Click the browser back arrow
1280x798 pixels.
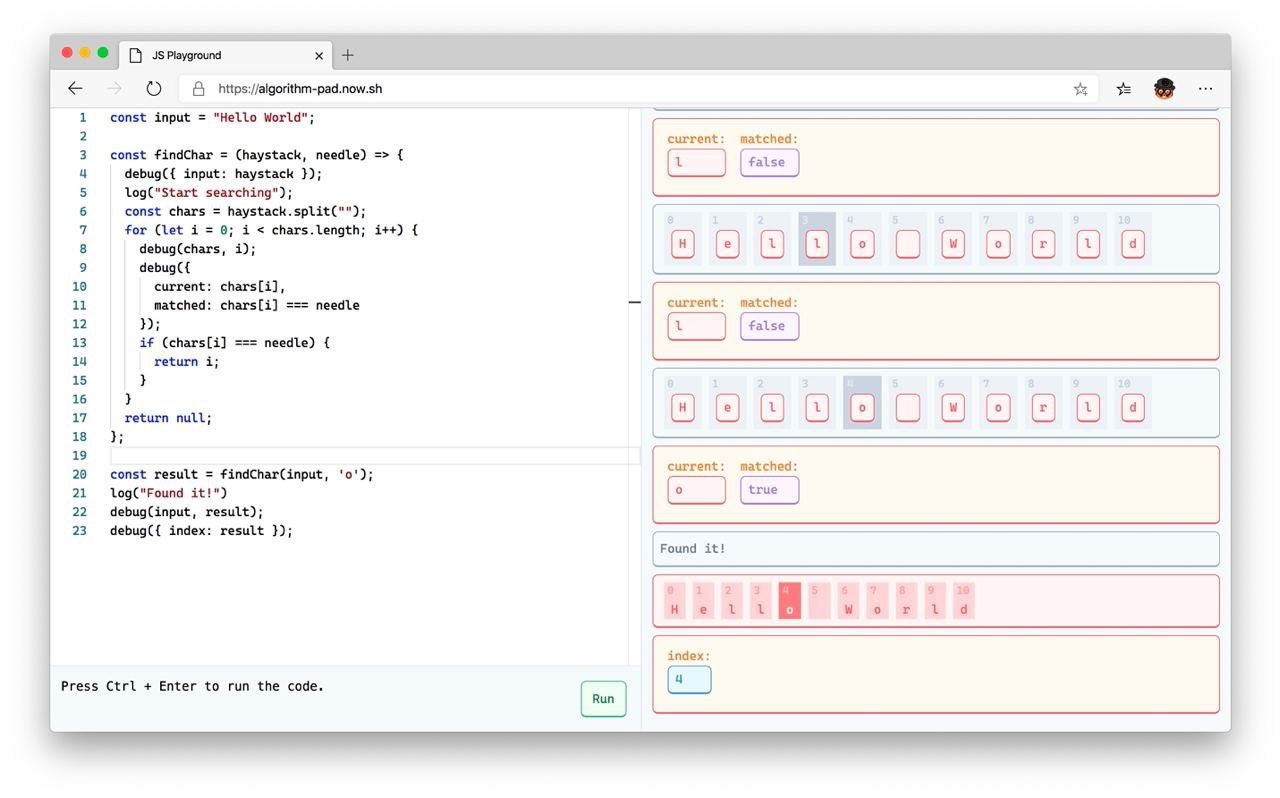click(x=75, y=89)
